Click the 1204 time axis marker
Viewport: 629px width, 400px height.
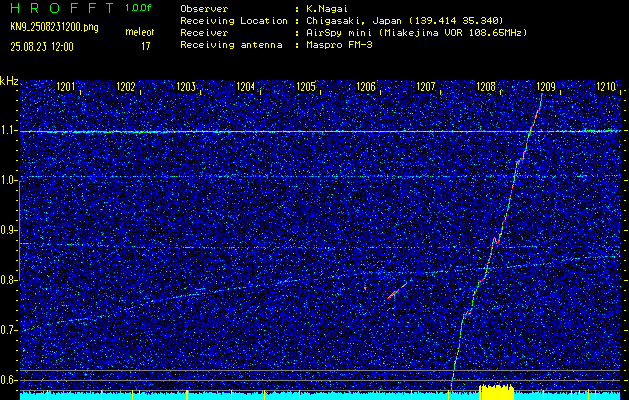tap(246, 86)
